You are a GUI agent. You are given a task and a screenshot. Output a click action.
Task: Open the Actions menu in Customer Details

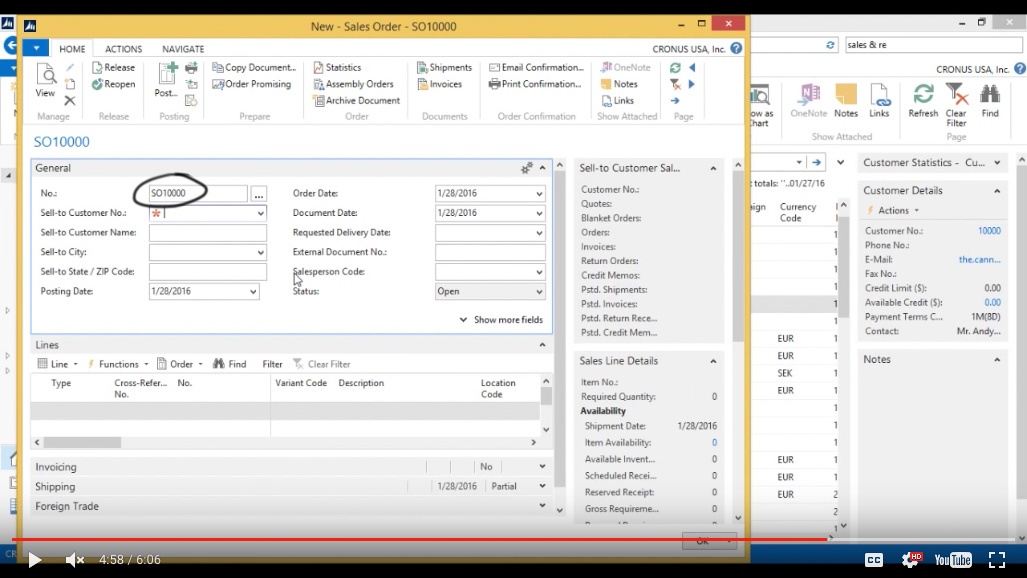(893, 210)
